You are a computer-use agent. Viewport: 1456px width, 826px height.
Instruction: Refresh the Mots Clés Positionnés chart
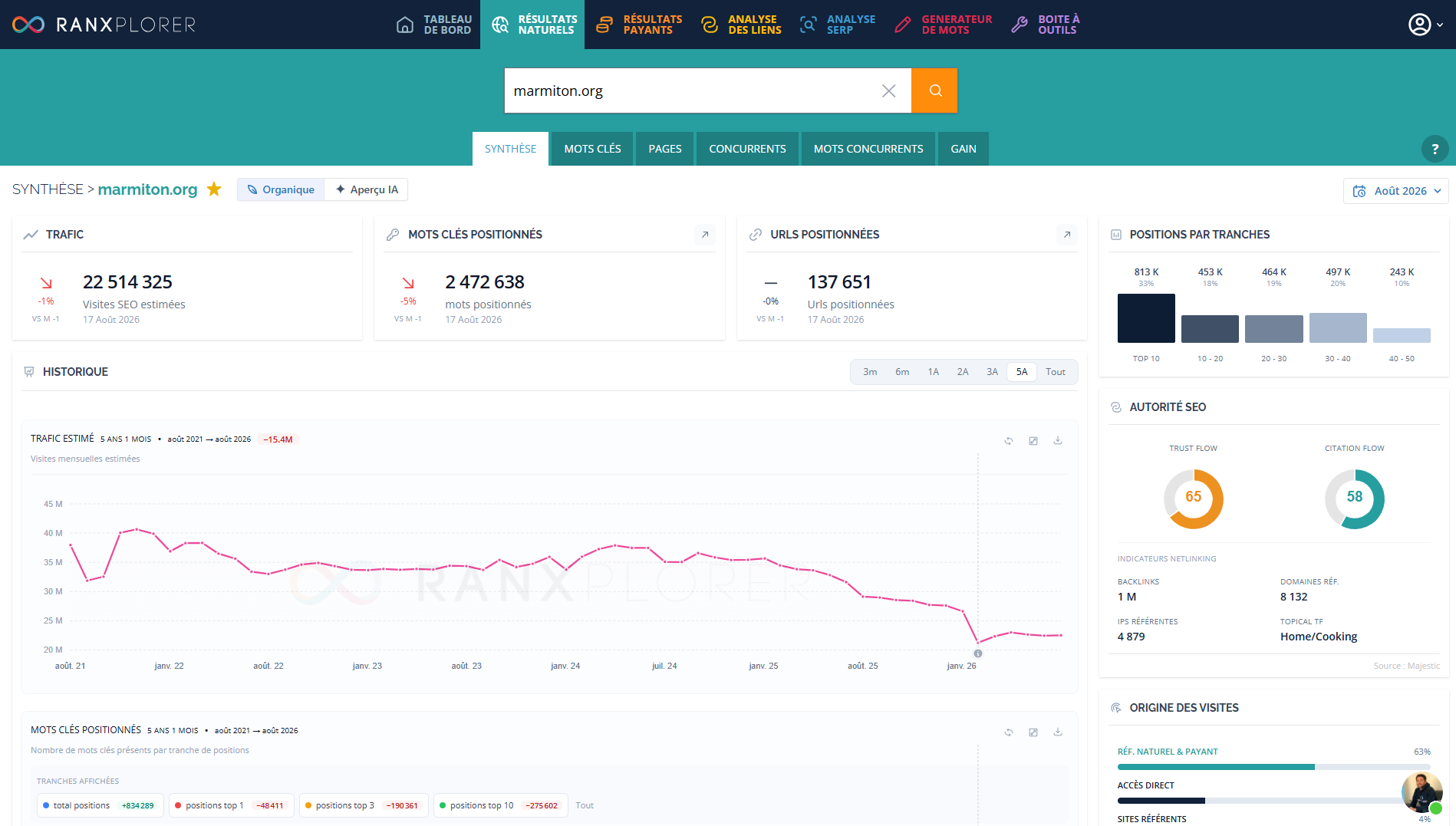pyautogui.click(x=1009, y=732)
